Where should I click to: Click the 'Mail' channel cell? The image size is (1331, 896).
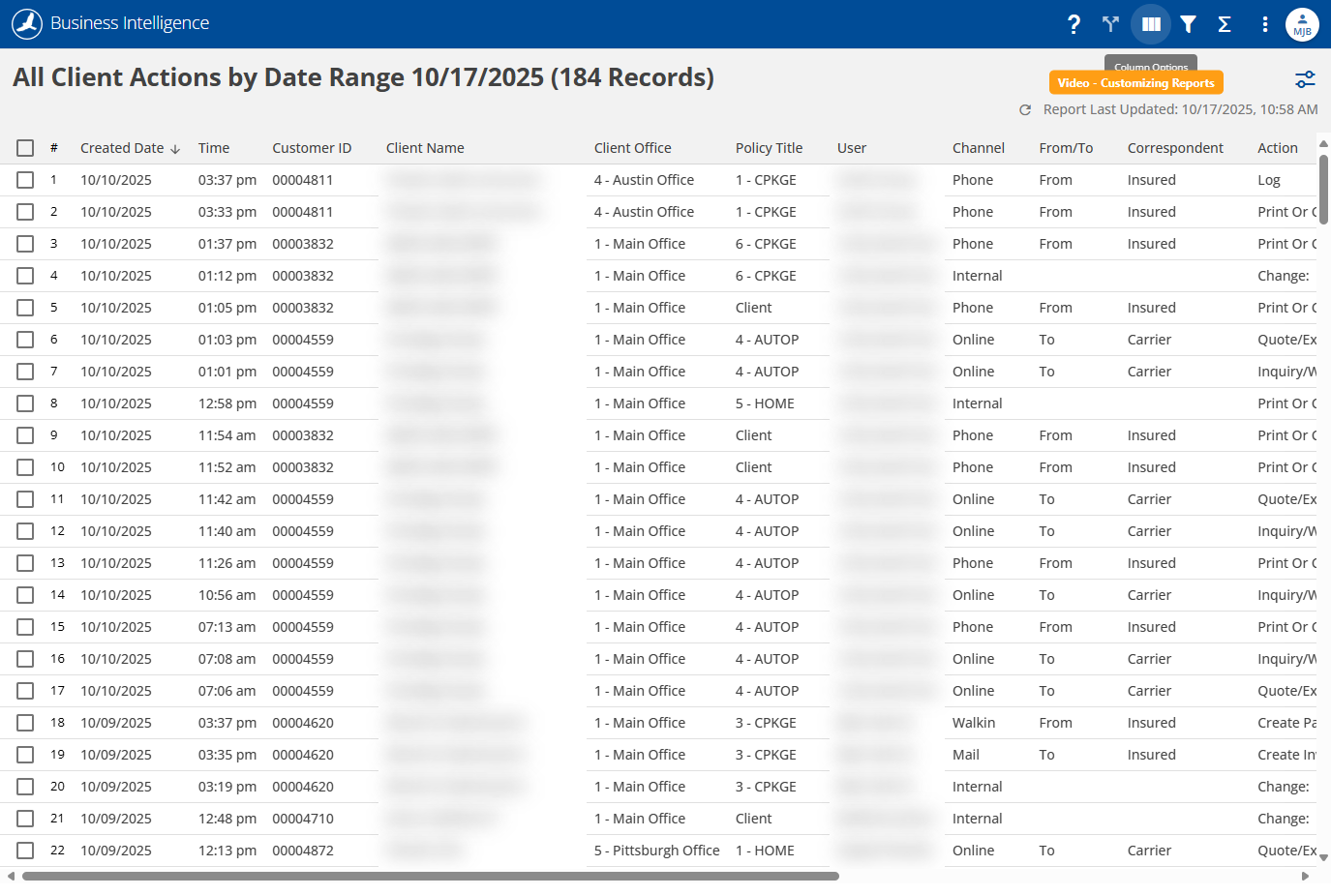point(966,755)
